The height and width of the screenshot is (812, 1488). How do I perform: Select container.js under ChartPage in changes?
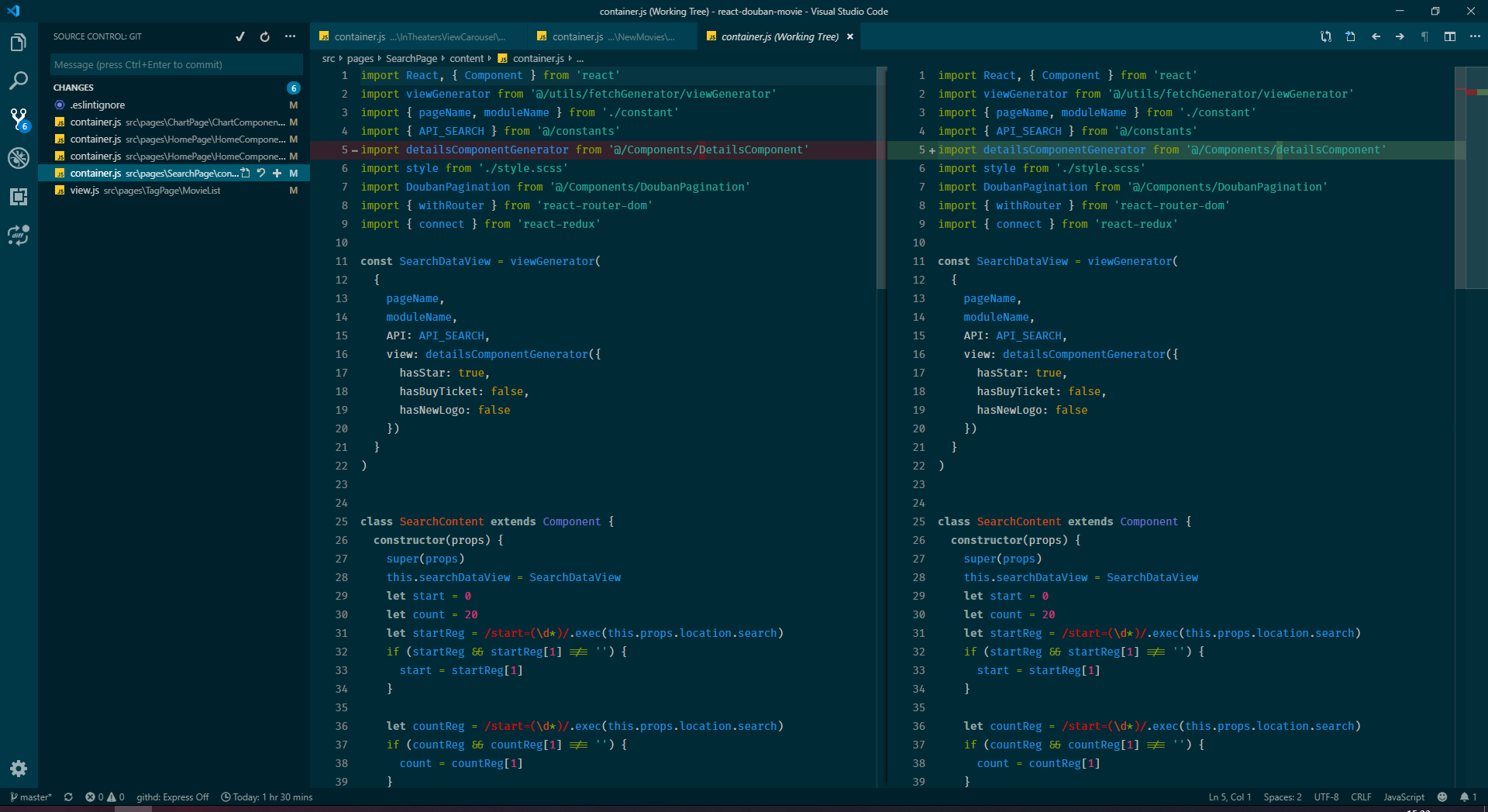[174, 122]
